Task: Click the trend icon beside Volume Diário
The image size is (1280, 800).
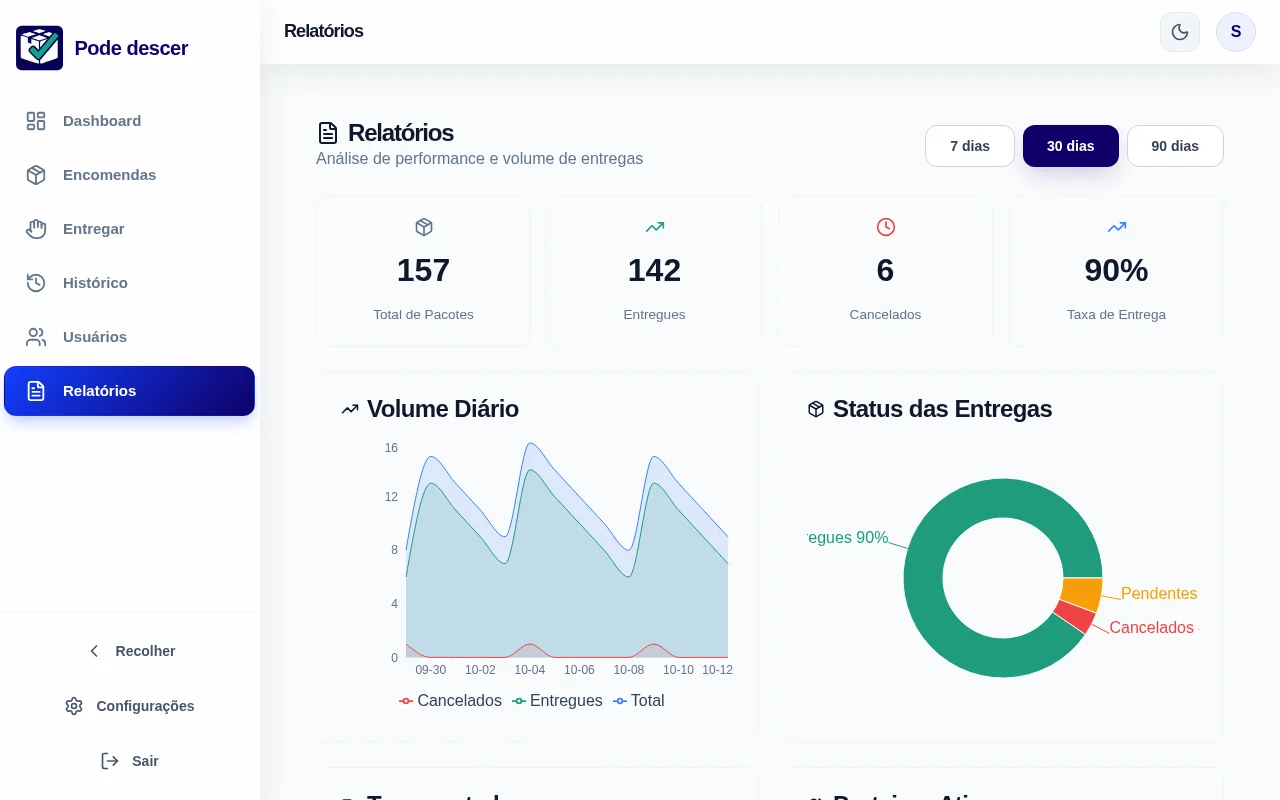Action: [350, 409]
